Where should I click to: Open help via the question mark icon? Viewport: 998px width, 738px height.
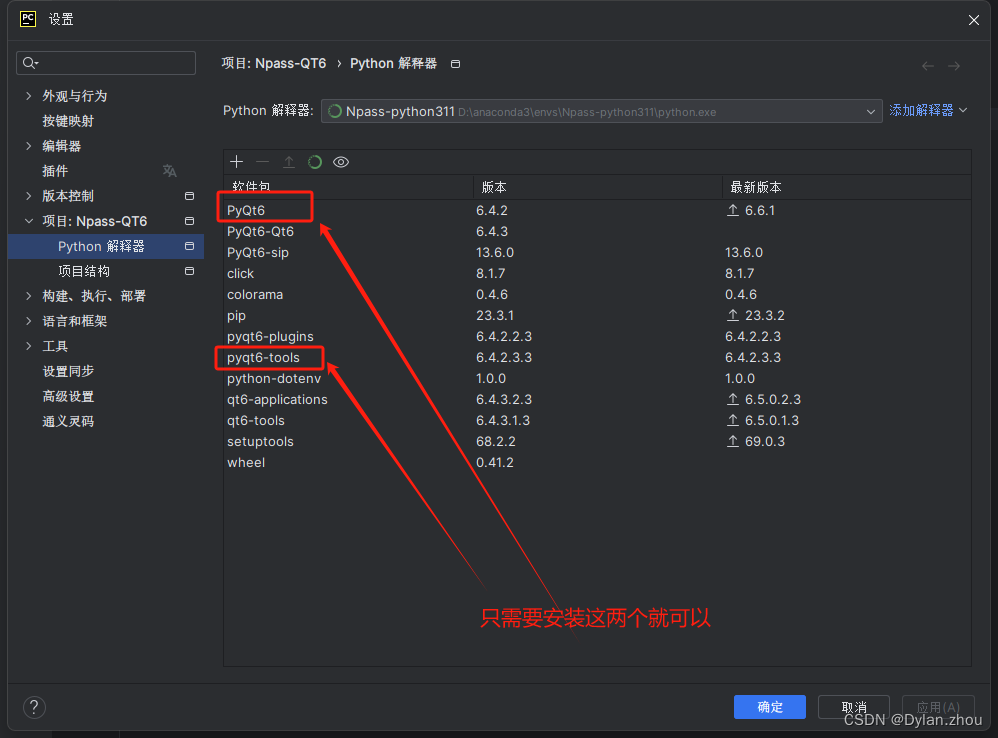tap(33, 707)
